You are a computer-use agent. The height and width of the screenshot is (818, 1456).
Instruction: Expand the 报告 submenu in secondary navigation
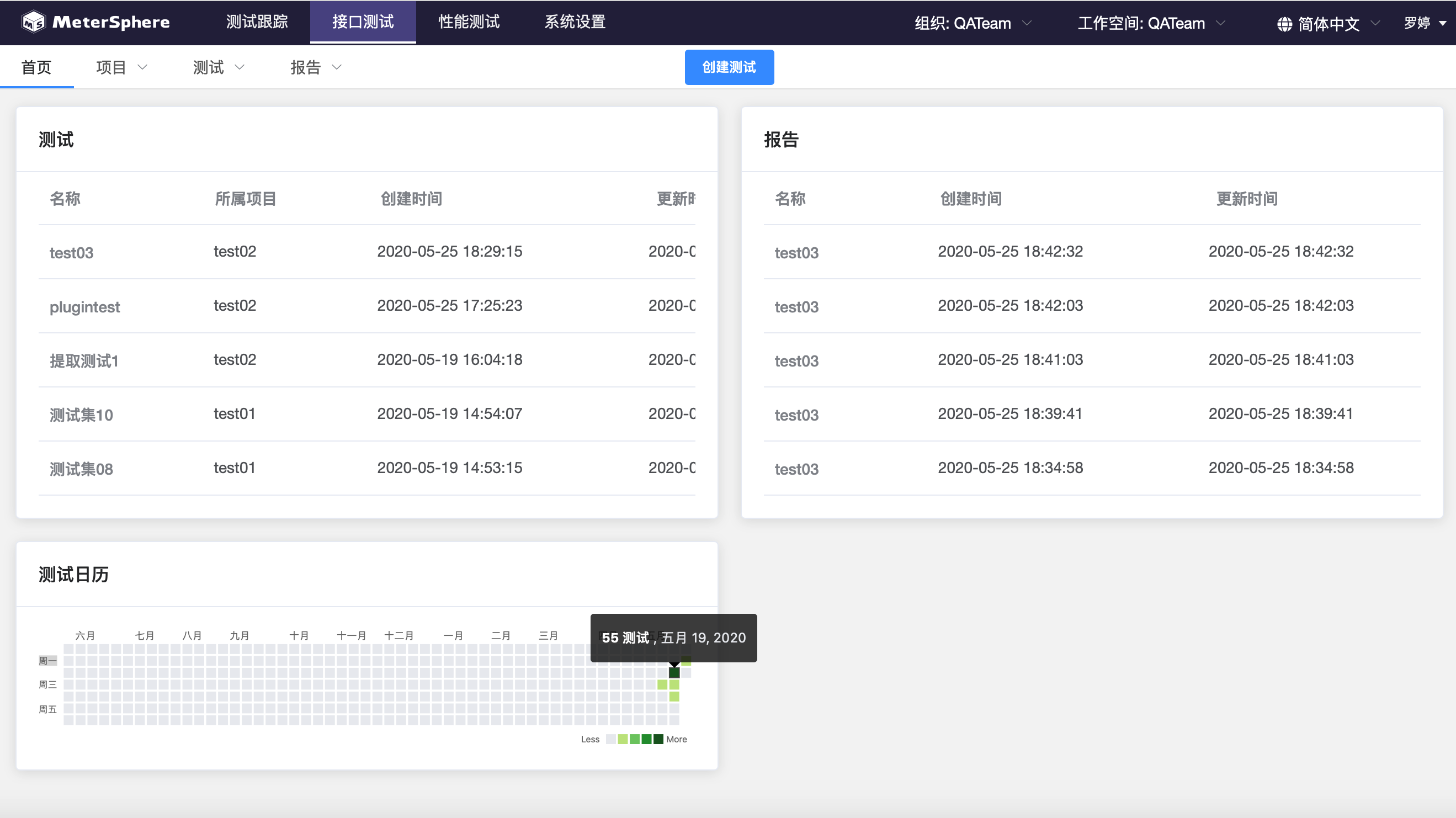[316, 67]
